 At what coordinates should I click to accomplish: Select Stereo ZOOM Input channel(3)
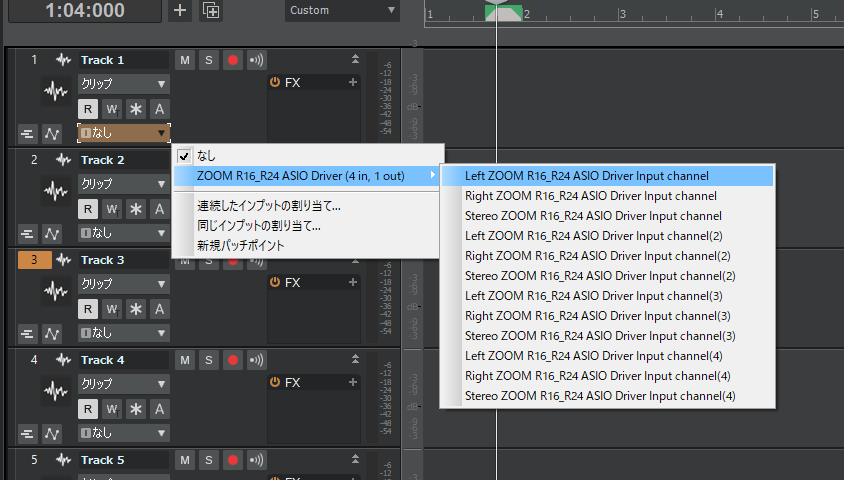click(608, 336)
